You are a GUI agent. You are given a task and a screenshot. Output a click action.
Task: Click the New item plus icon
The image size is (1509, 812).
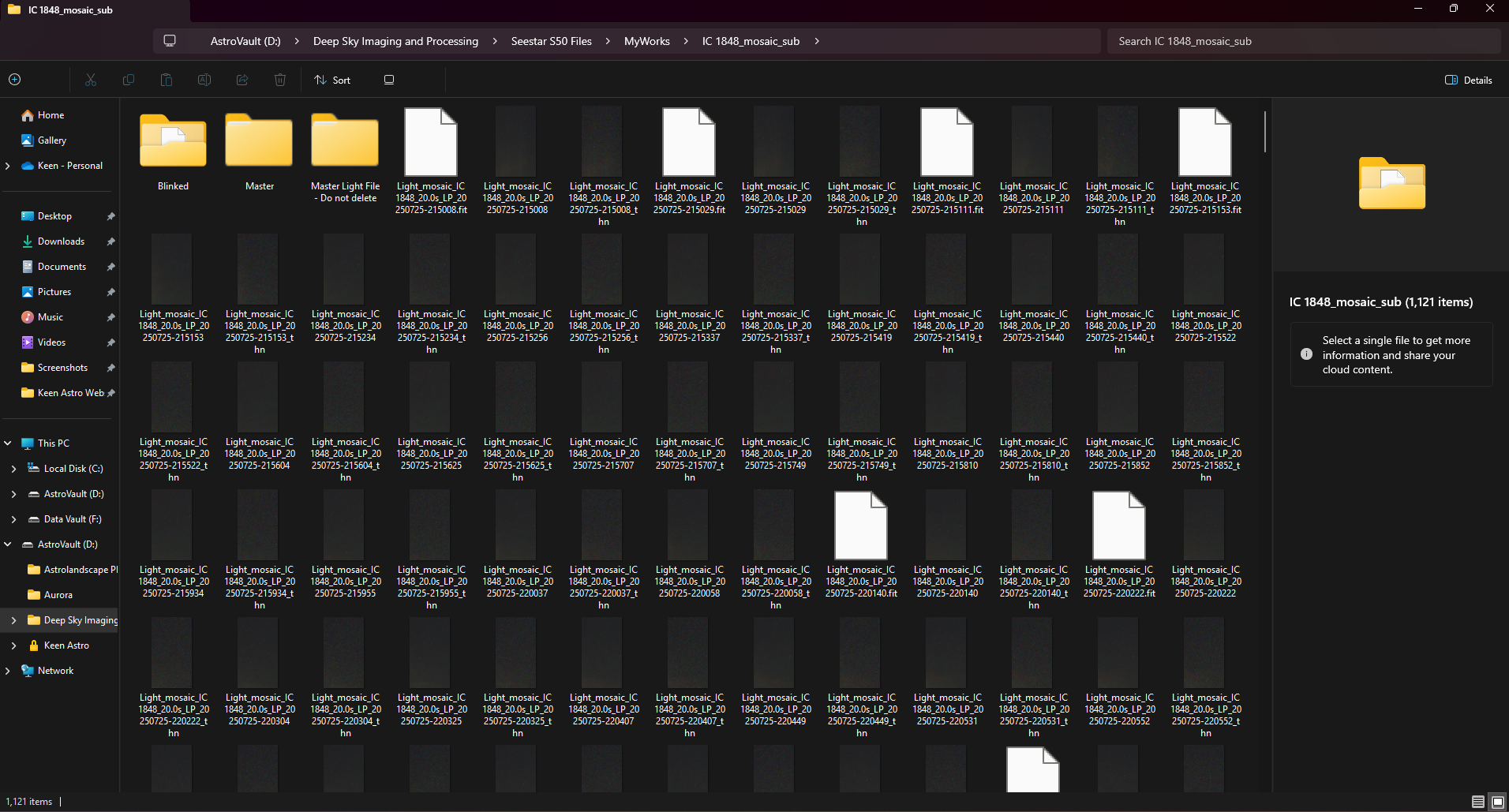pos(15,80)
